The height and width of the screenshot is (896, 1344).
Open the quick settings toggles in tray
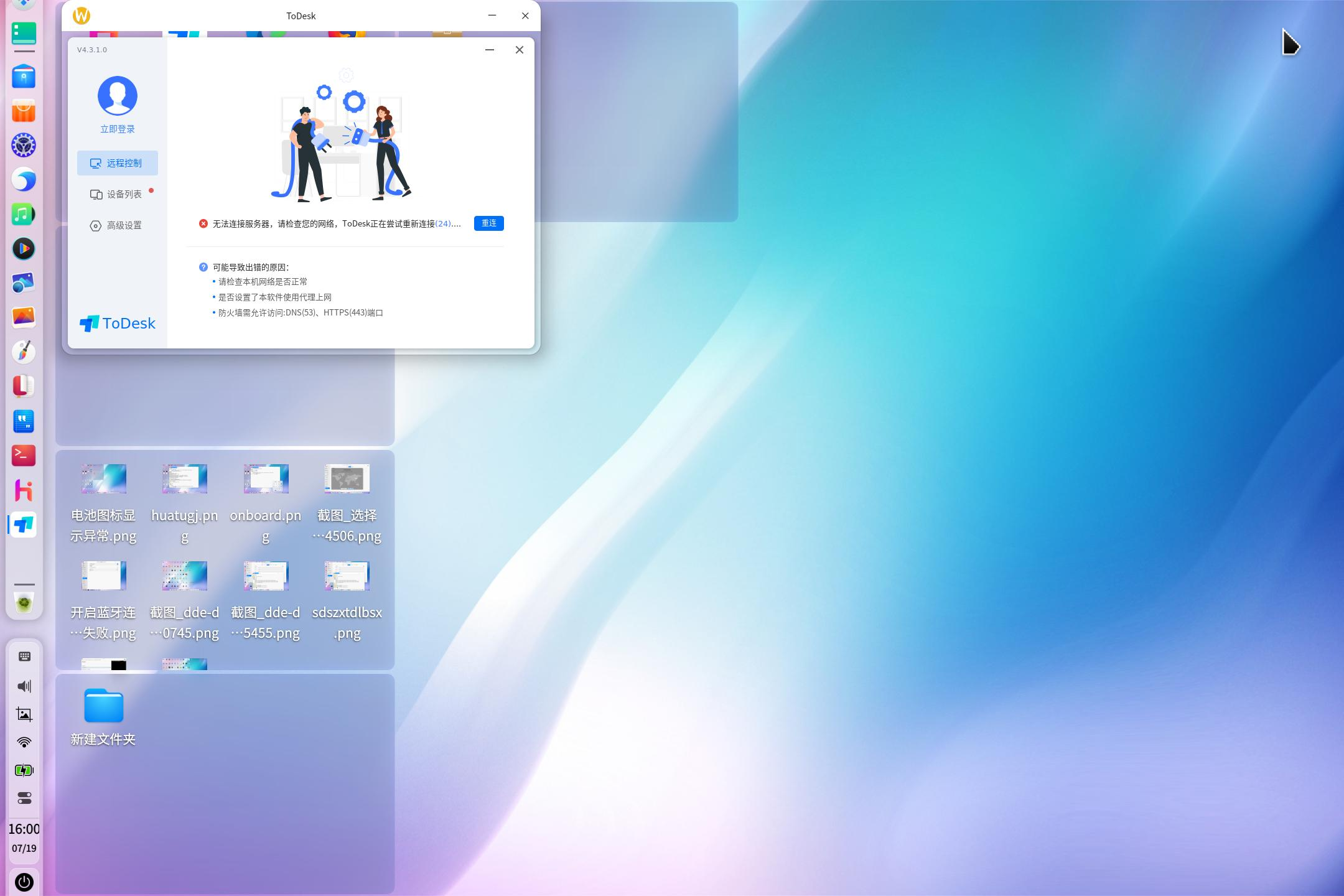pos(24,798)
